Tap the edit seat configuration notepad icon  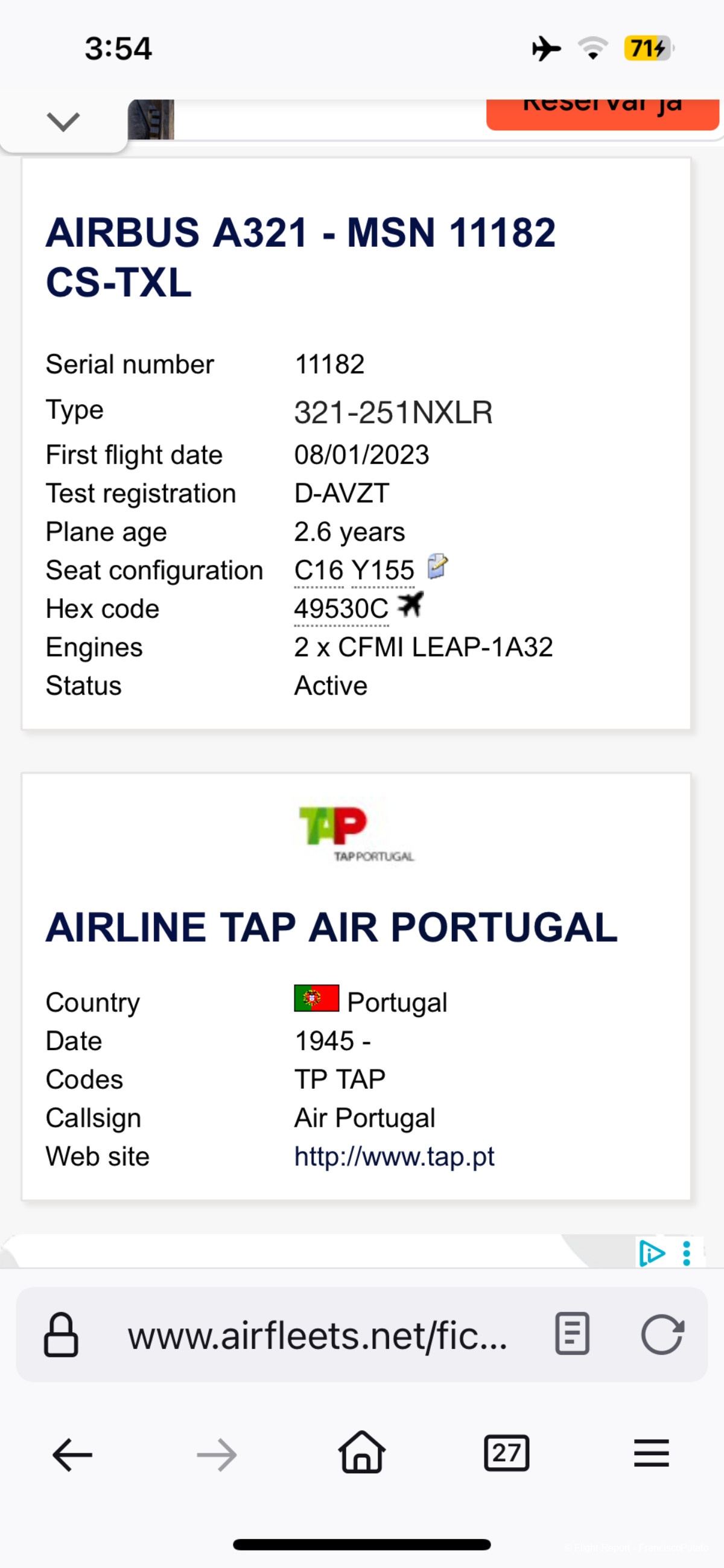tap(437, 566)
